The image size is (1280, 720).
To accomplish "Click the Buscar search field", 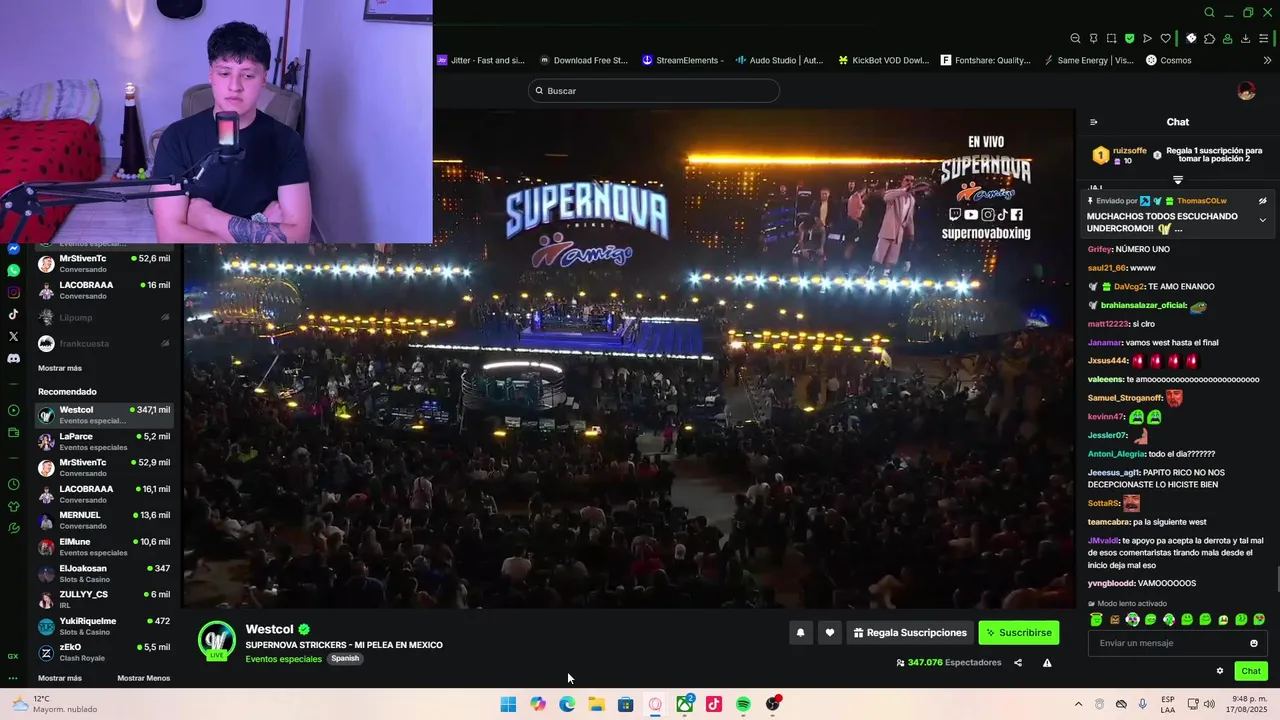I will 654,91.
